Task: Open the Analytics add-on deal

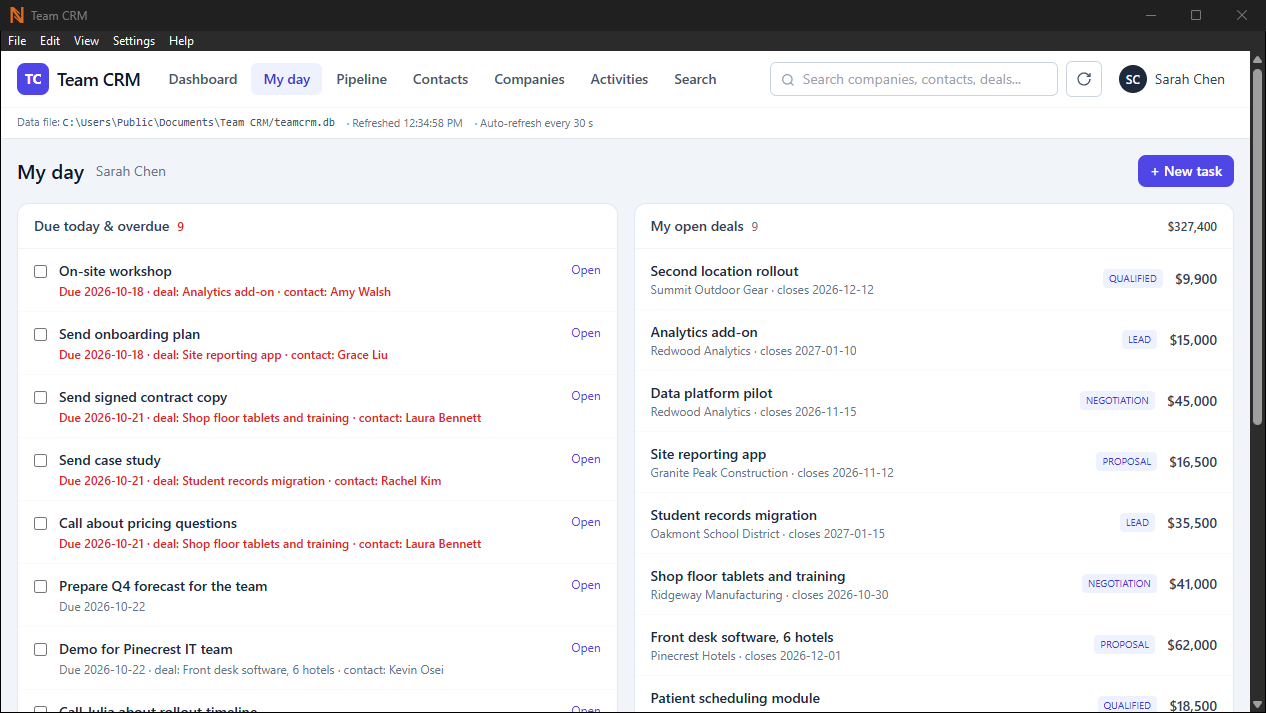Action: pyautogui.click(x=934, y=340)
